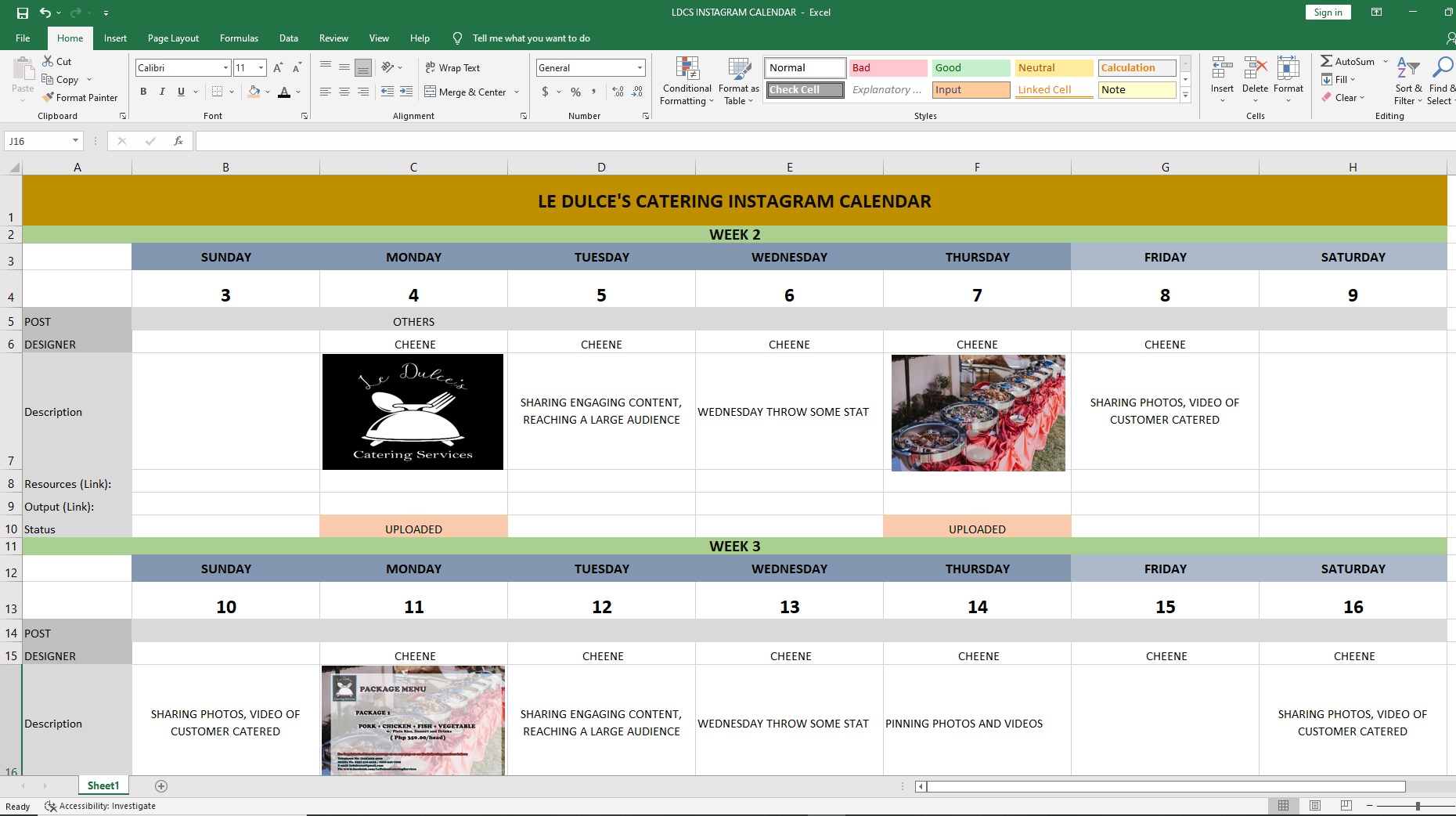
Task: Toggle Bold formatting
Action: (x=143, y=92)
